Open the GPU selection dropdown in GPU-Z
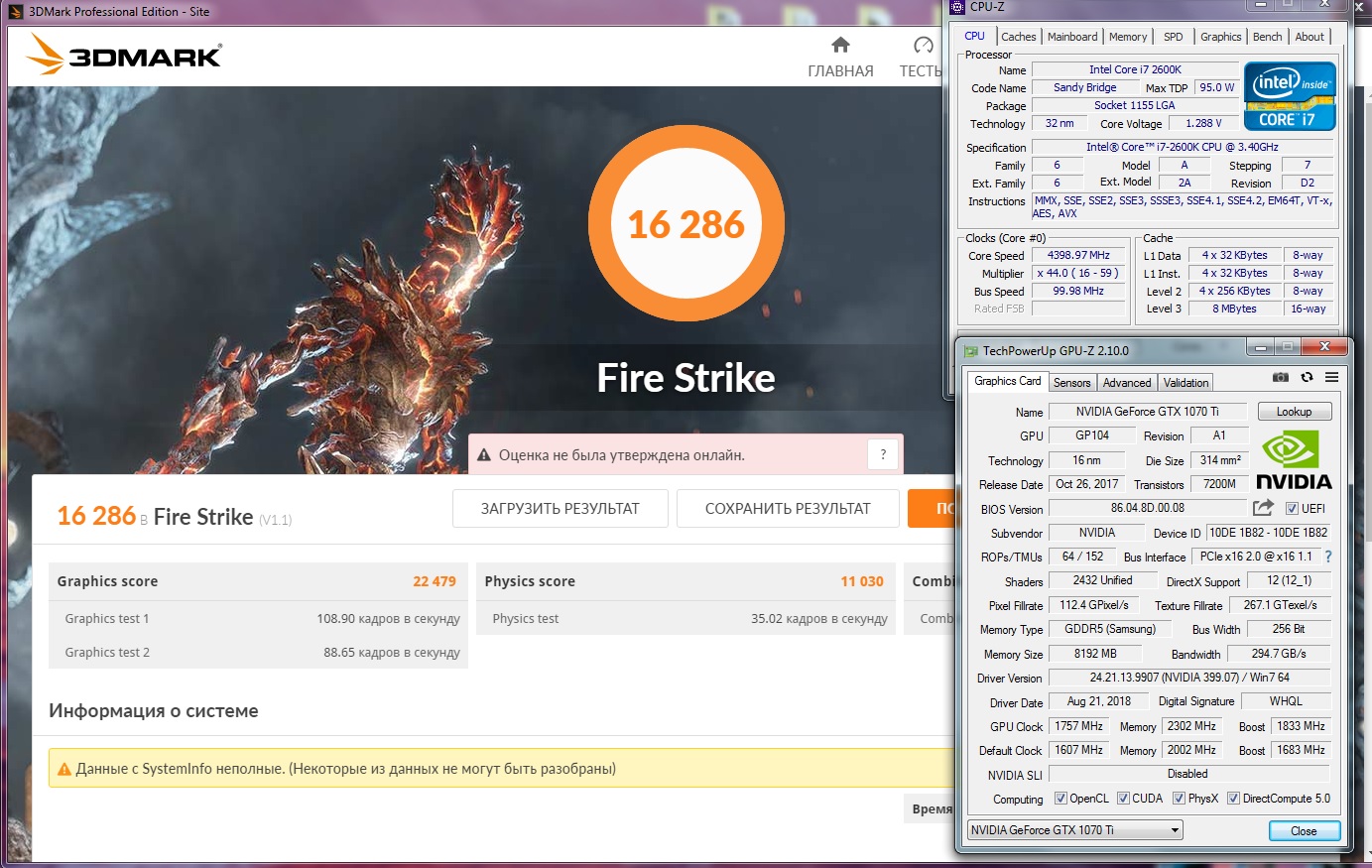Screen dimensions: 1372x868 [x=1075, y=830]
